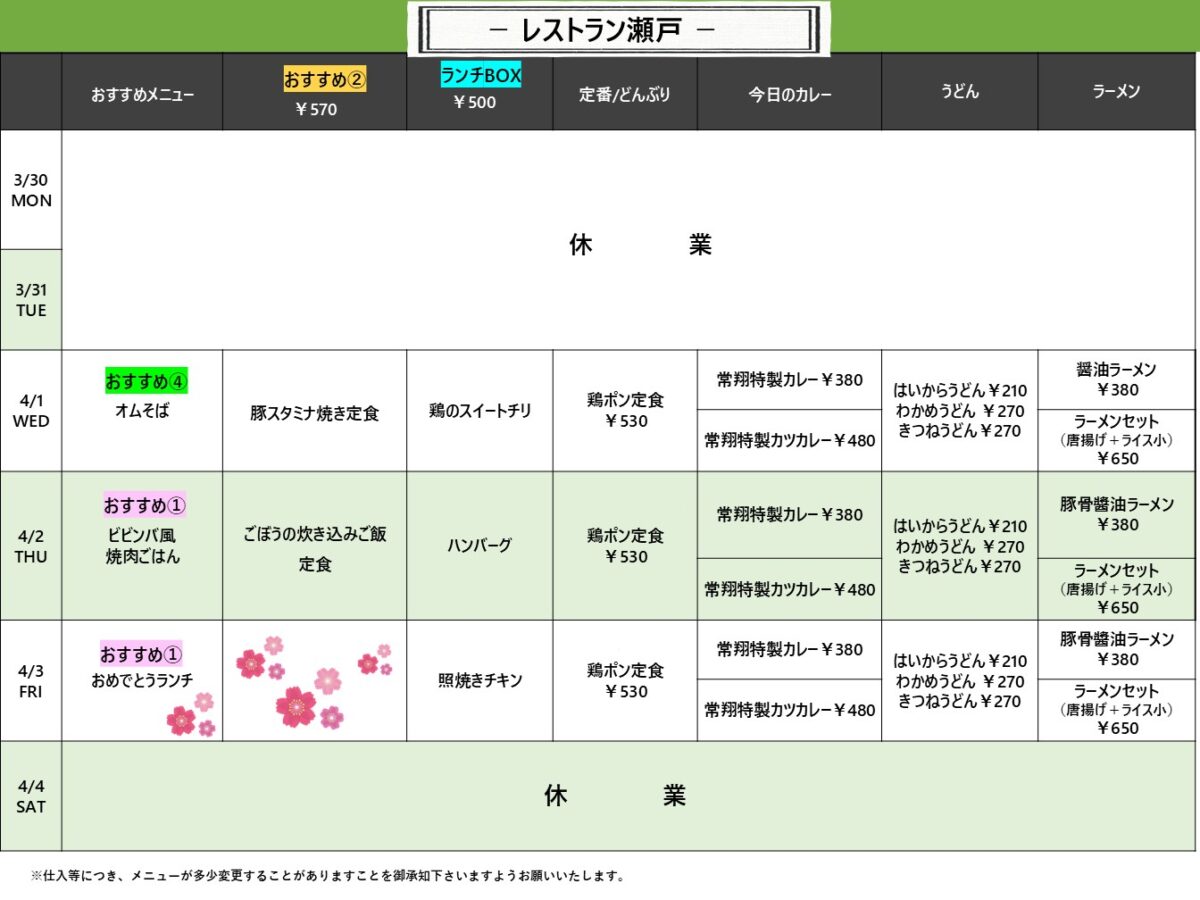1200x900 pixels.
Task: Click the 豚スタミナ焼き定食 menu item
Action: [x=314, y=413]
